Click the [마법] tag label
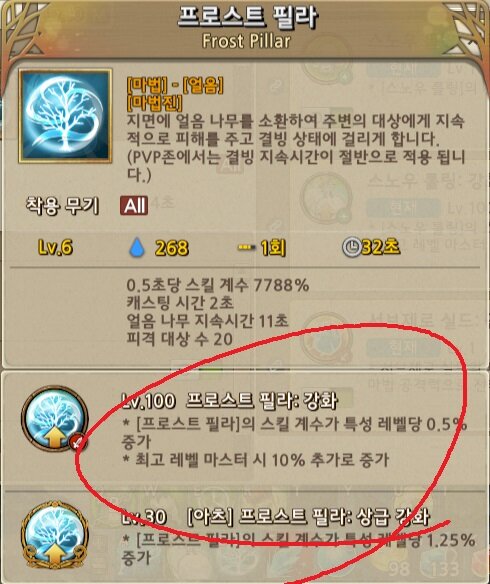The image size is (490, 584). click(147, 86)
